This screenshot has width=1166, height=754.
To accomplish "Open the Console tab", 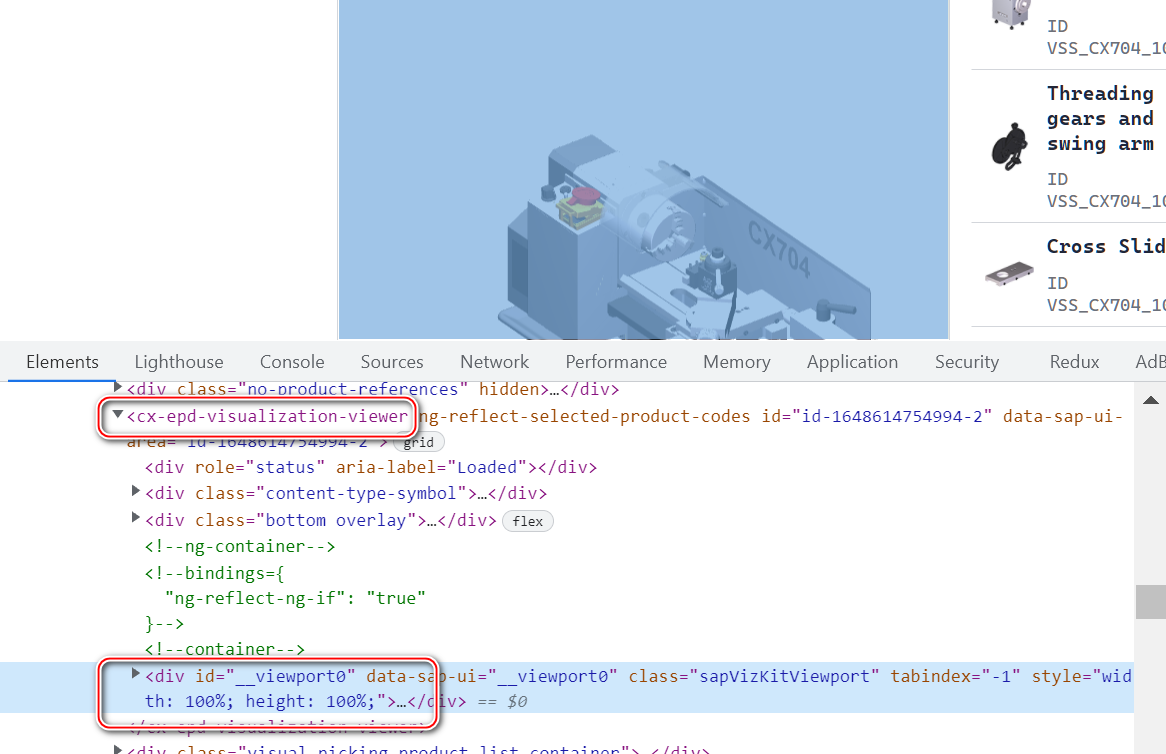I will pyautogui.click(x=292, y=362).
